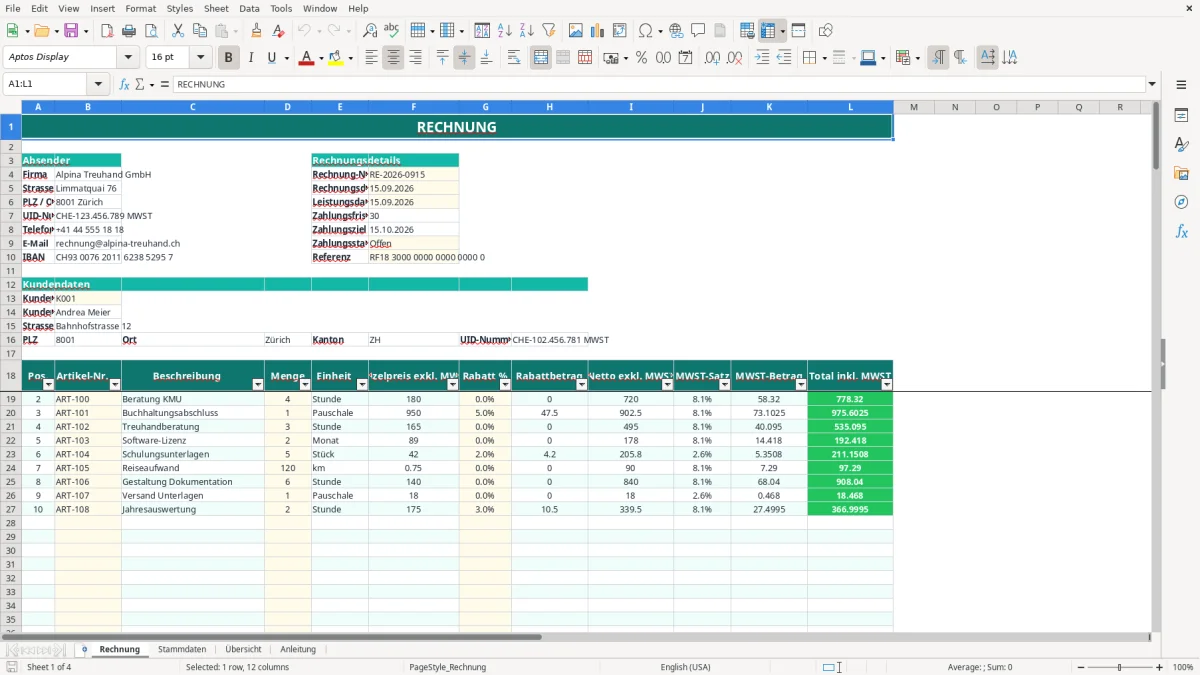Viewport: 1200px width, 675px height.
Task: Click English (USA) language status
Action: coord(685,667)
